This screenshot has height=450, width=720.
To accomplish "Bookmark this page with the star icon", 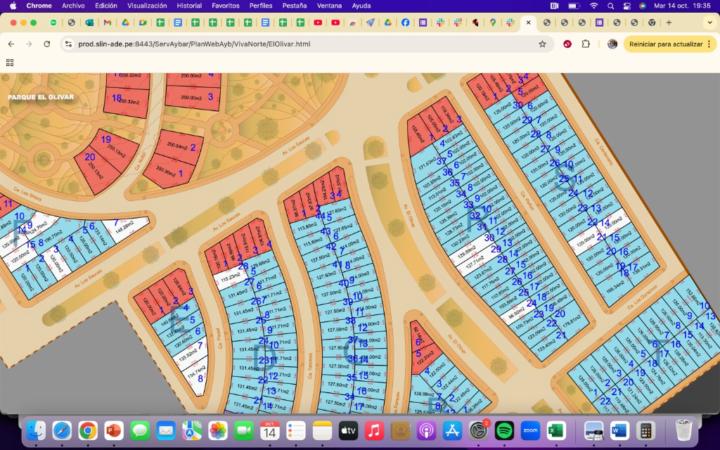I will pos(542,44).
